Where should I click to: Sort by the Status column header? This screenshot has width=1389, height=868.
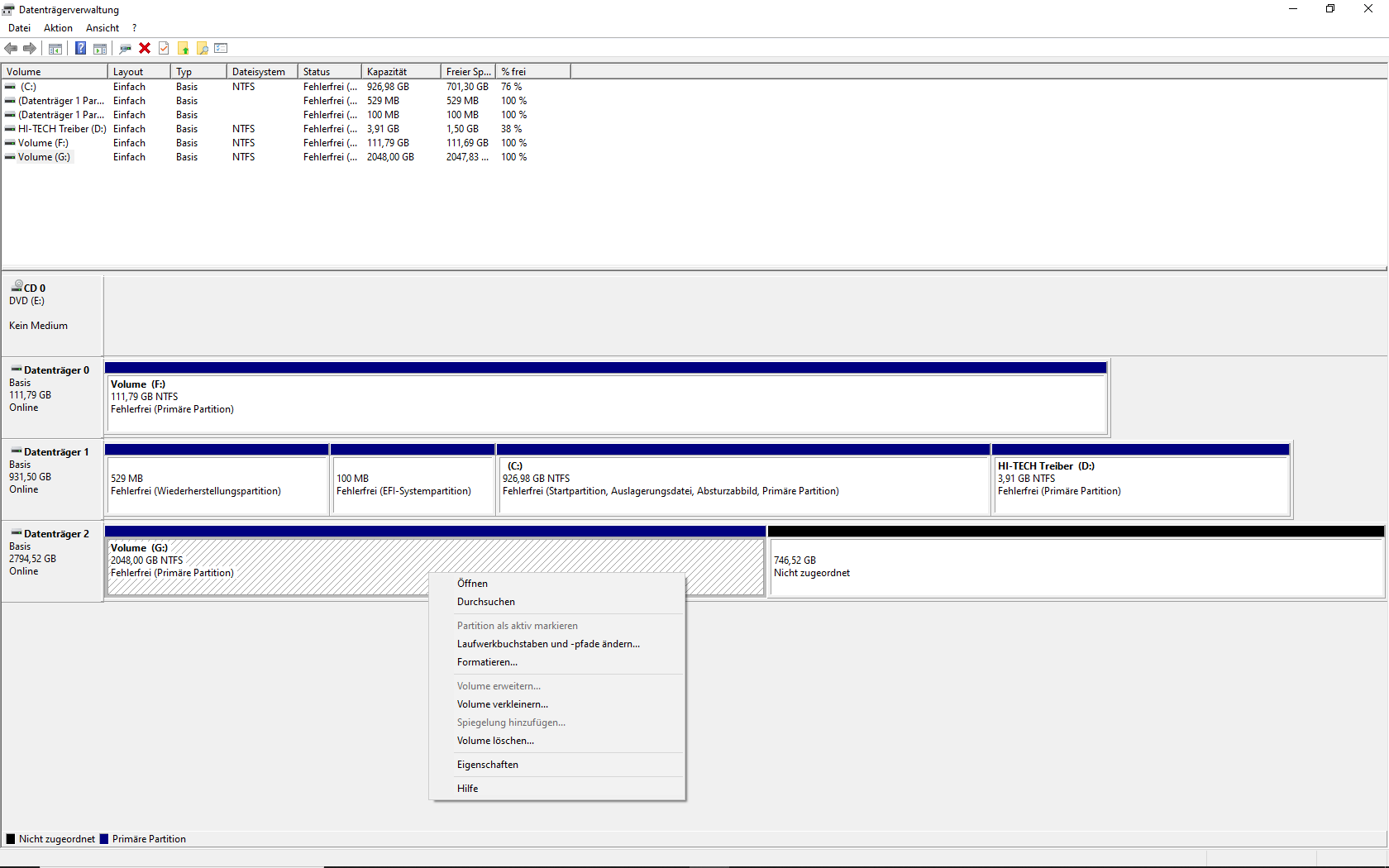pos(330,72)
